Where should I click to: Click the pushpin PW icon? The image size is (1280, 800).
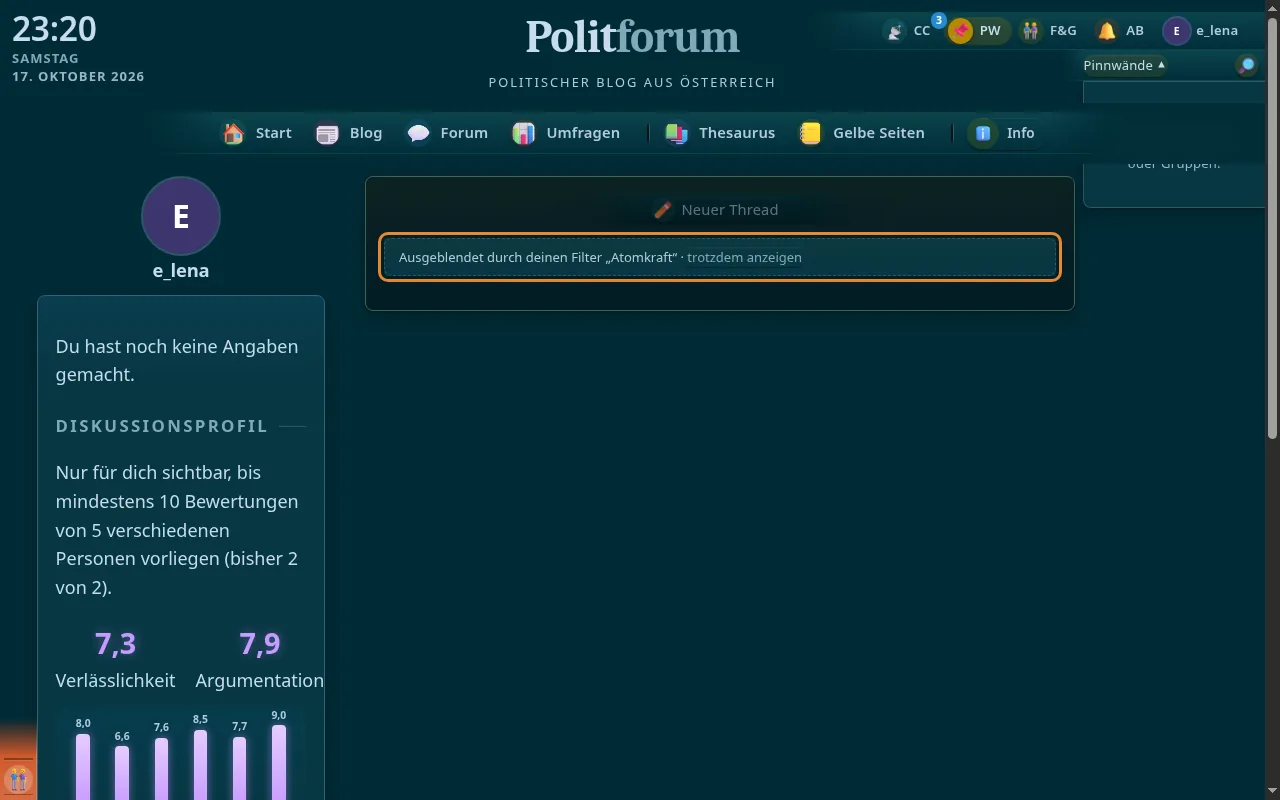click(x=961, y=31)
